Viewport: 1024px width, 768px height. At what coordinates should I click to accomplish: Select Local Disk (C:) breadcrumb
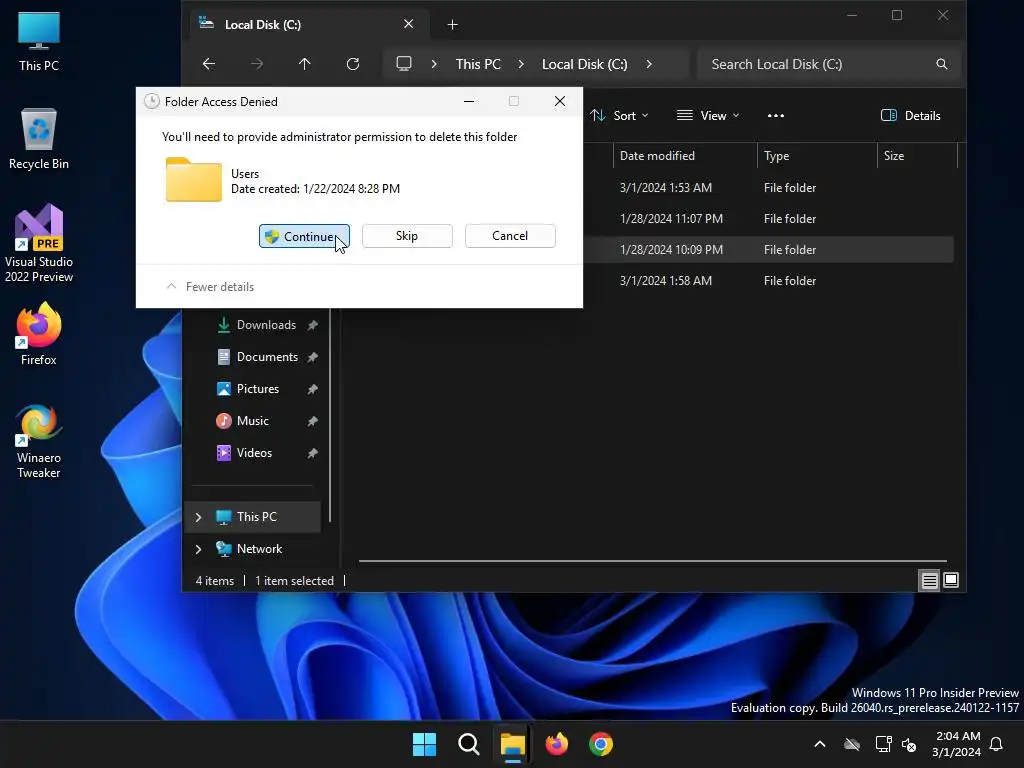[x=584, y=64]
